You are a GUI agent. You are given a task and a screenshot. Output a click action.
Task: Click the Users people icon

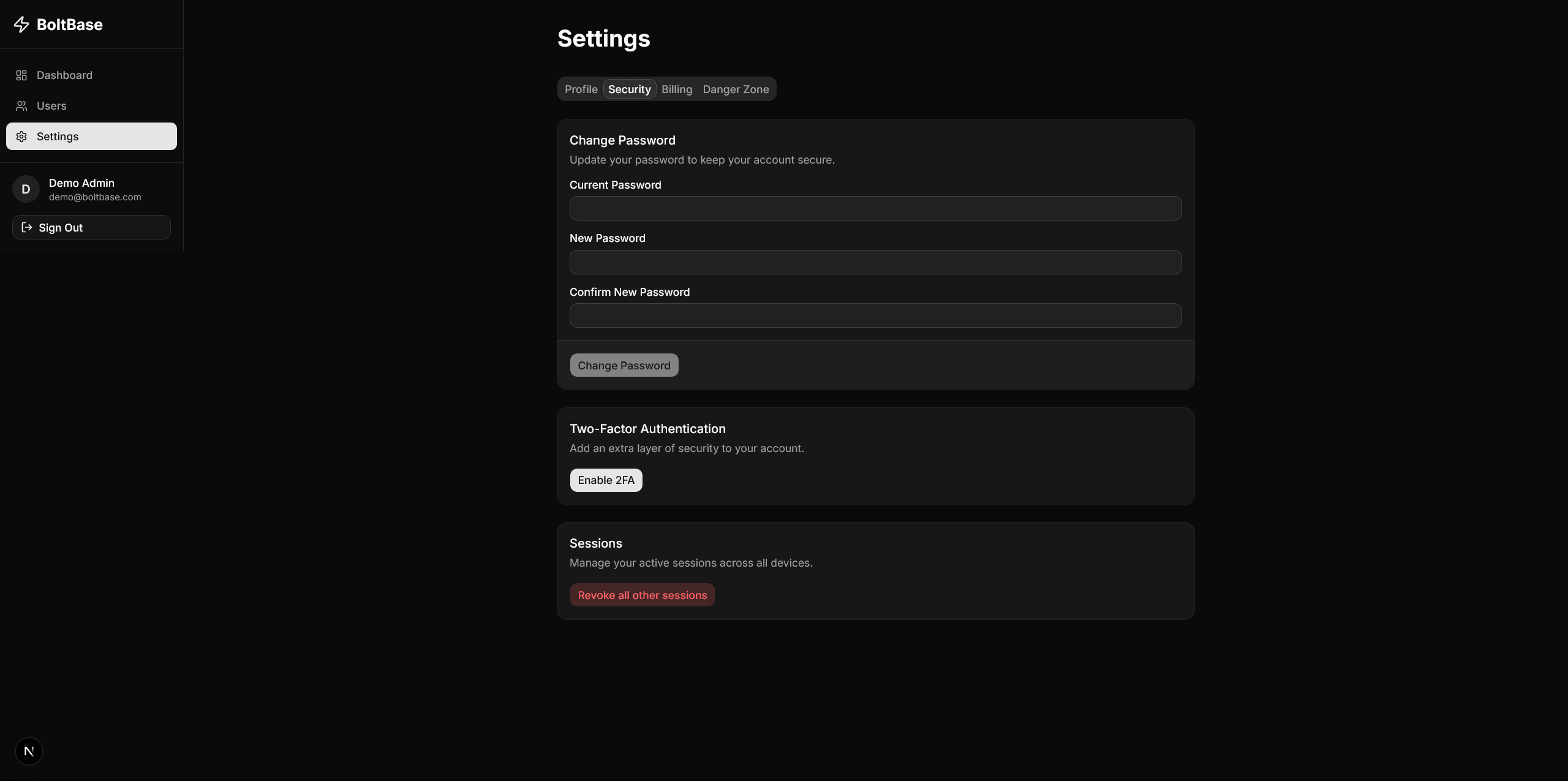click(21, 105)
